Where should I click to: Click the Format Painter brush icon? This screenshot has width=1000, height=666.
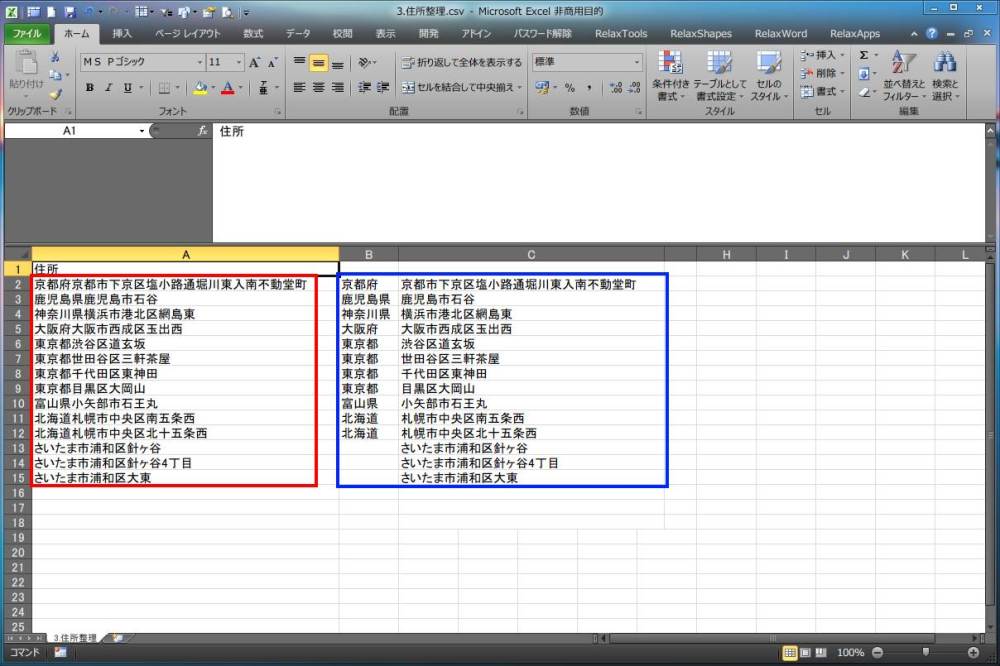55,94
